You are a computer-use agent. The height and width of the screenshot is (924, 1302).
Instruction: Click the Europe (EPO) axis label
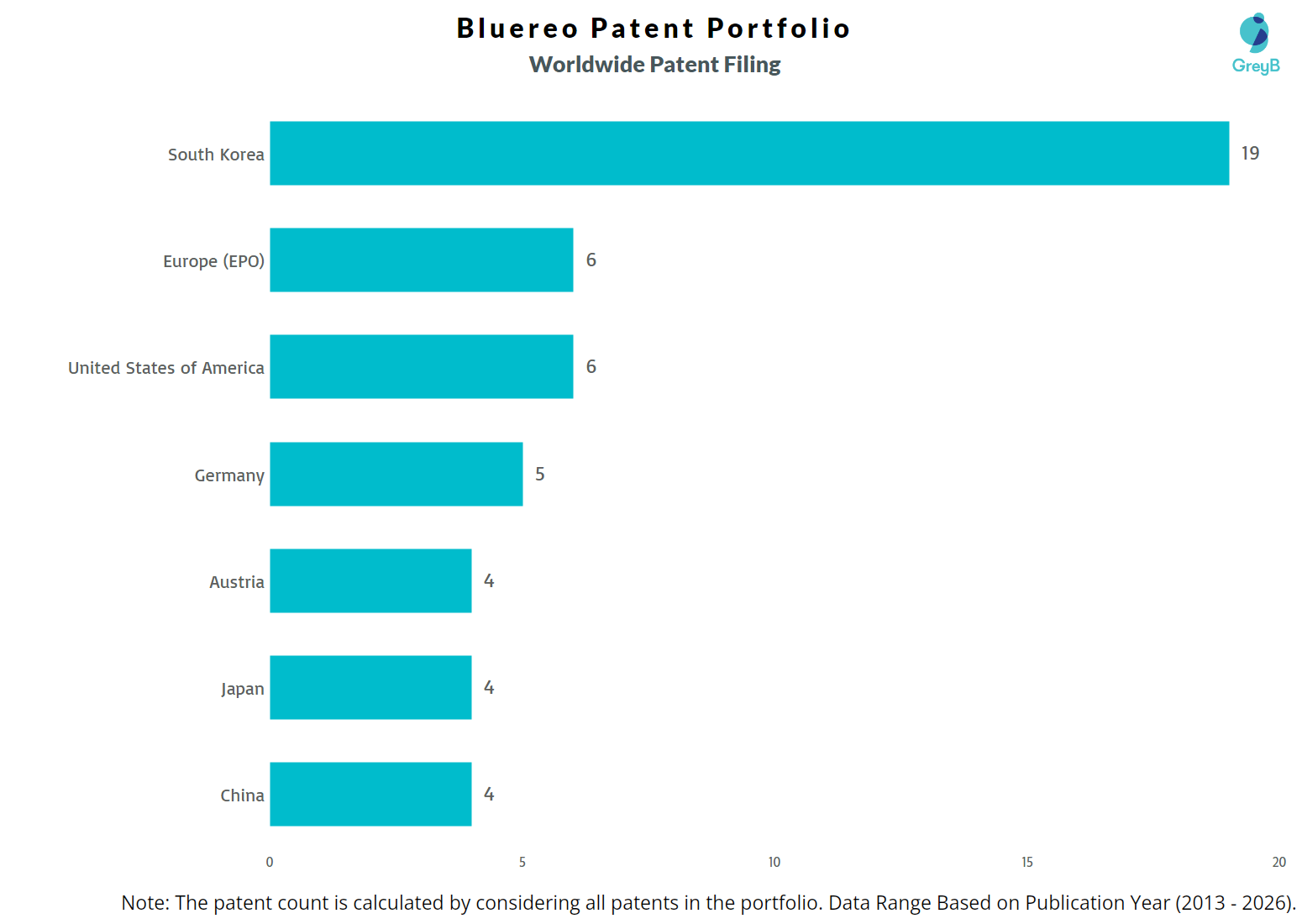click(213, 261)
